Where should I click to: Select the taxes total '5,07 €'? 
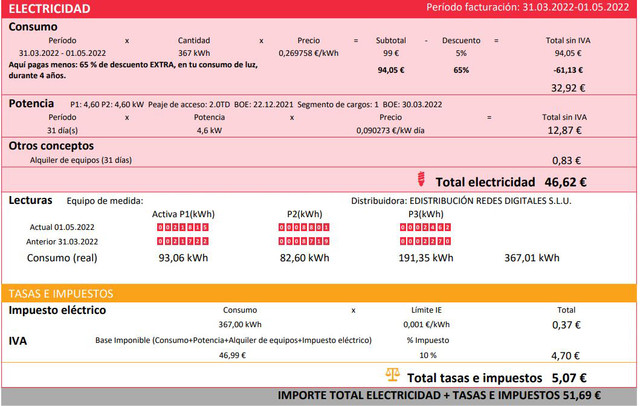569,378
